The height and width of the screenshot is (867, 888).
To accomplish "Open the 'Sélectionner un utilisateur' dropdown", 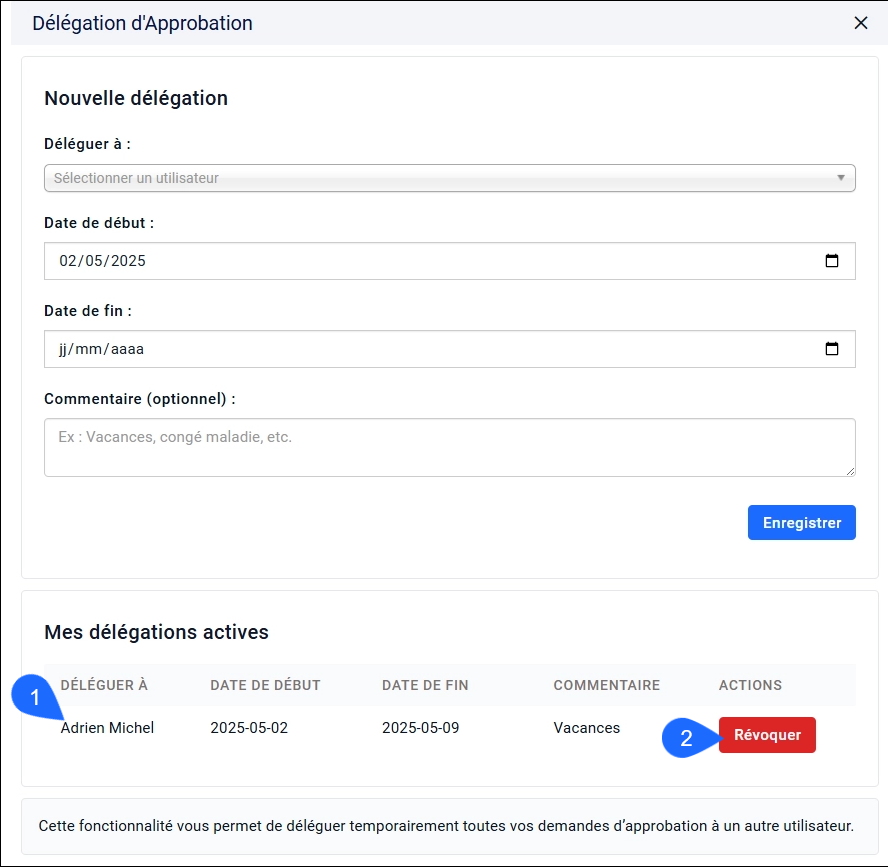I will tap(450, 178).
